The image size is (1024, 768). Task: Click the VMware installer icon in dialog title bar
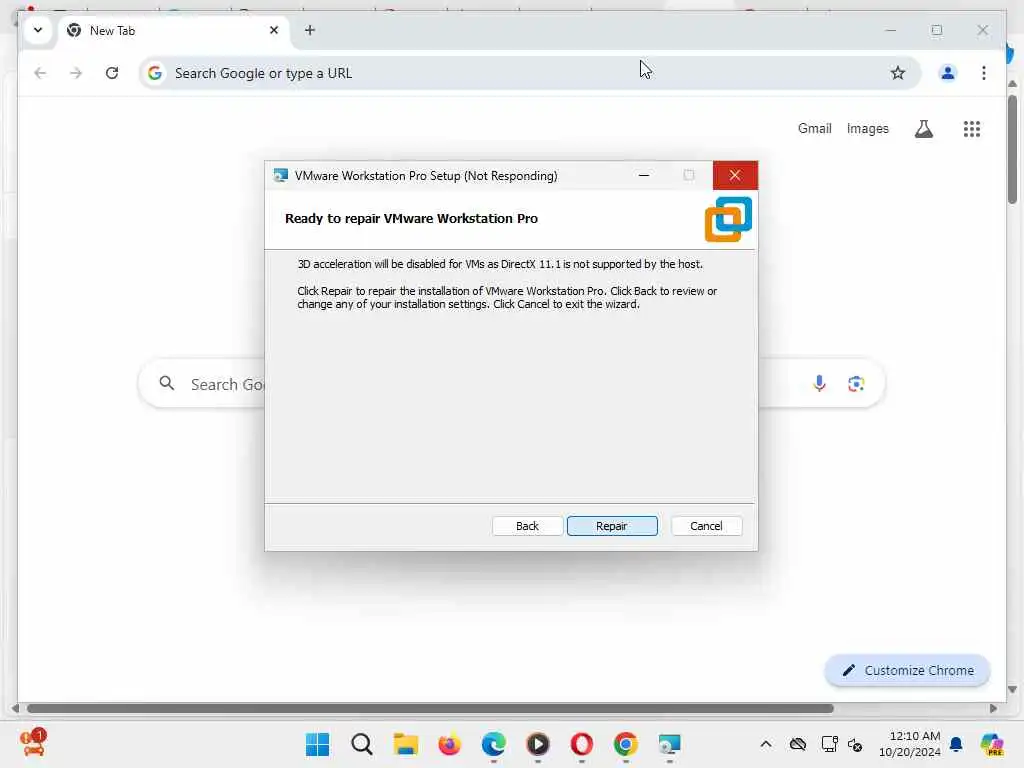[281, 176]
